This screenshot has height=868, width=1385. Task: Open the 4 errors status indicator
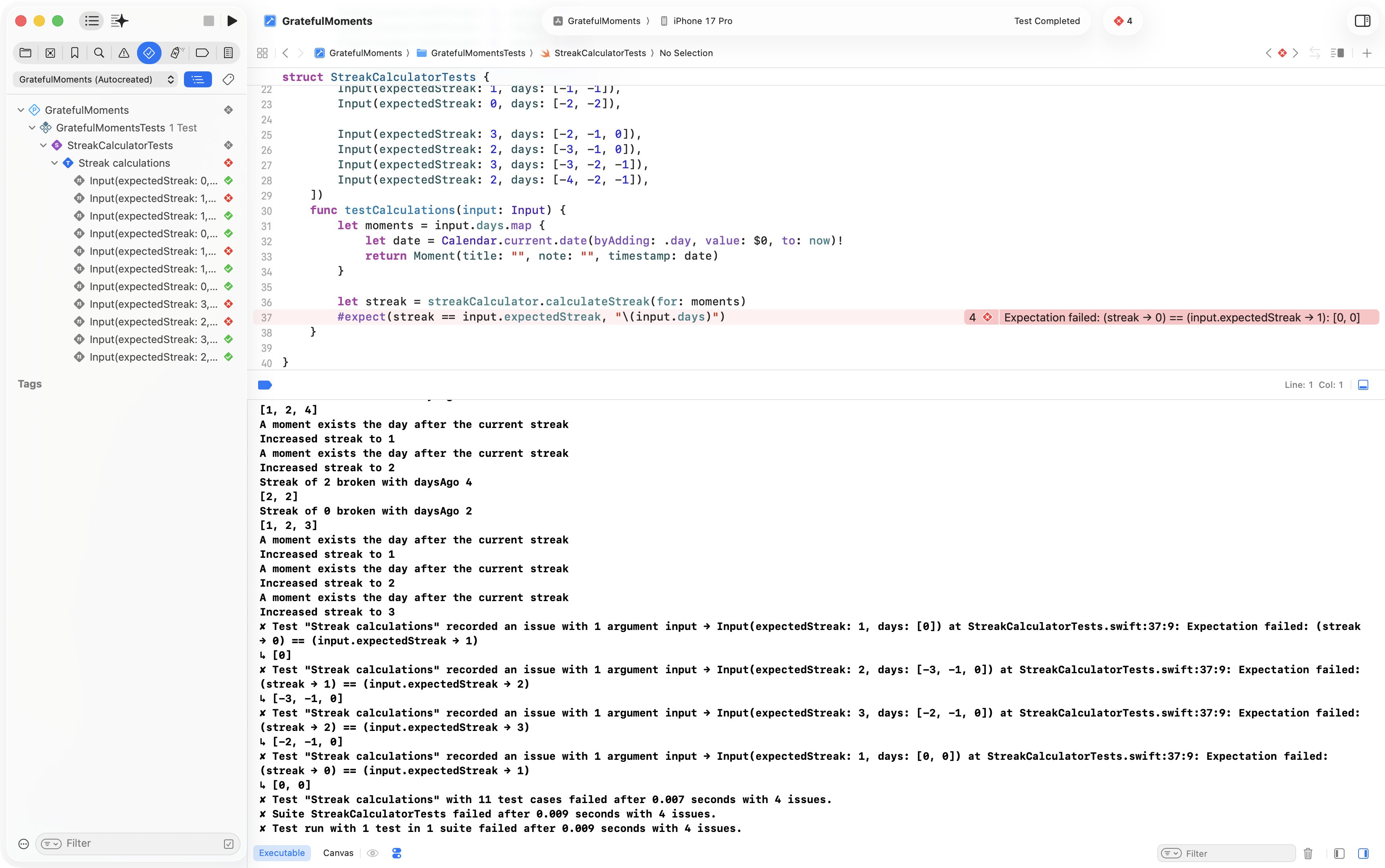click(x=1123, y=21)
